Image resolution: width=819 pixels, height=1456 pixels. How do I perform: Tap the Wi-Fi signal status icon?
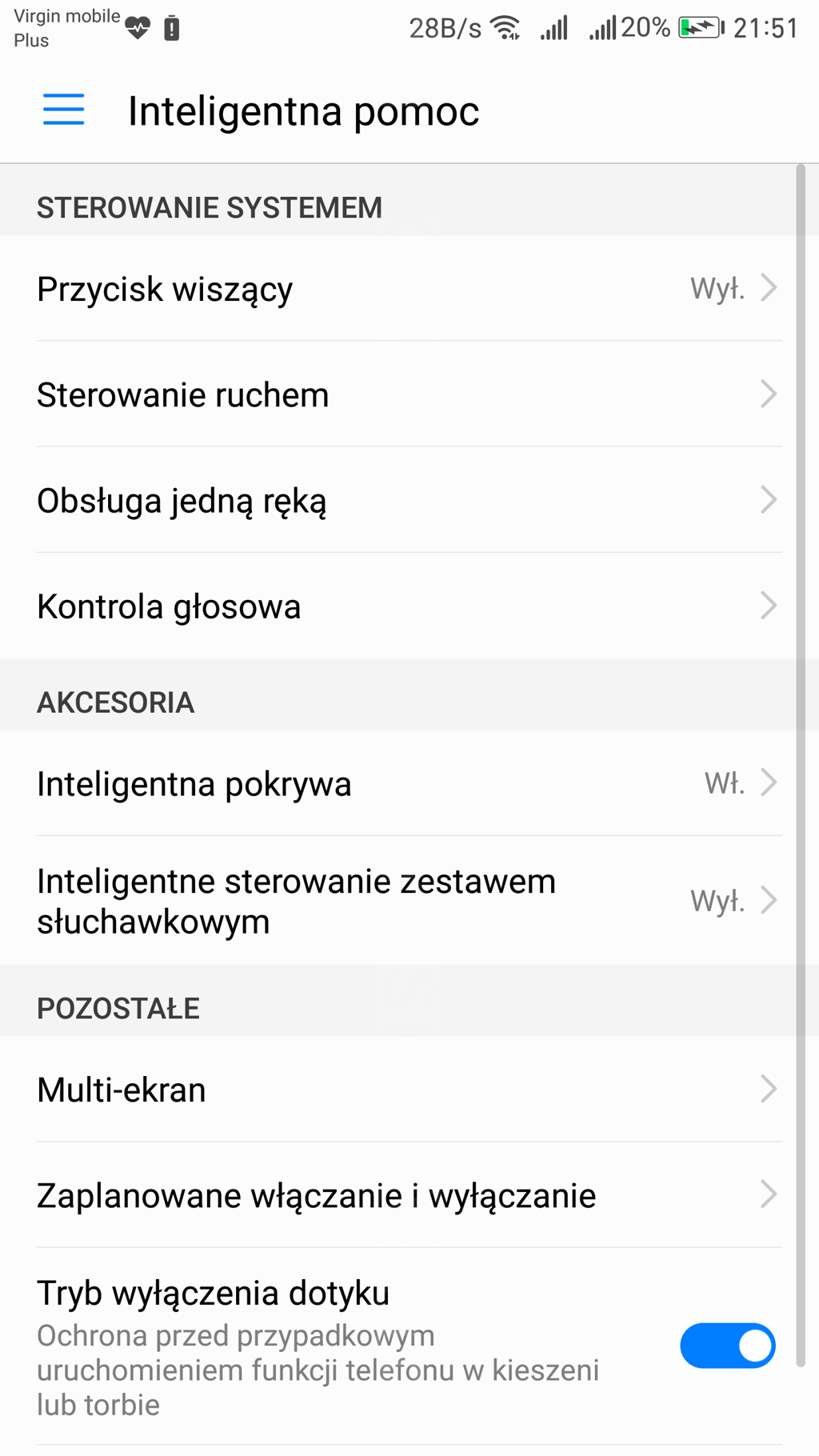point(505,28)
